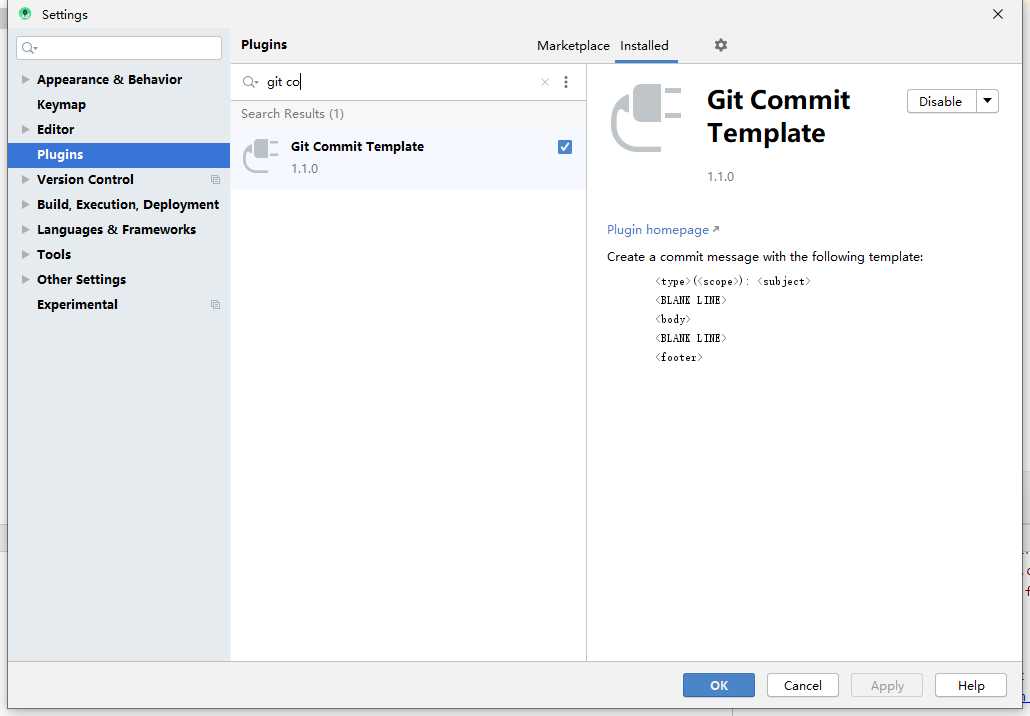Screen dimensions: 1030x716
Task: Click the Android Studio icon in title bar
Action: click(x=25, y=14)
